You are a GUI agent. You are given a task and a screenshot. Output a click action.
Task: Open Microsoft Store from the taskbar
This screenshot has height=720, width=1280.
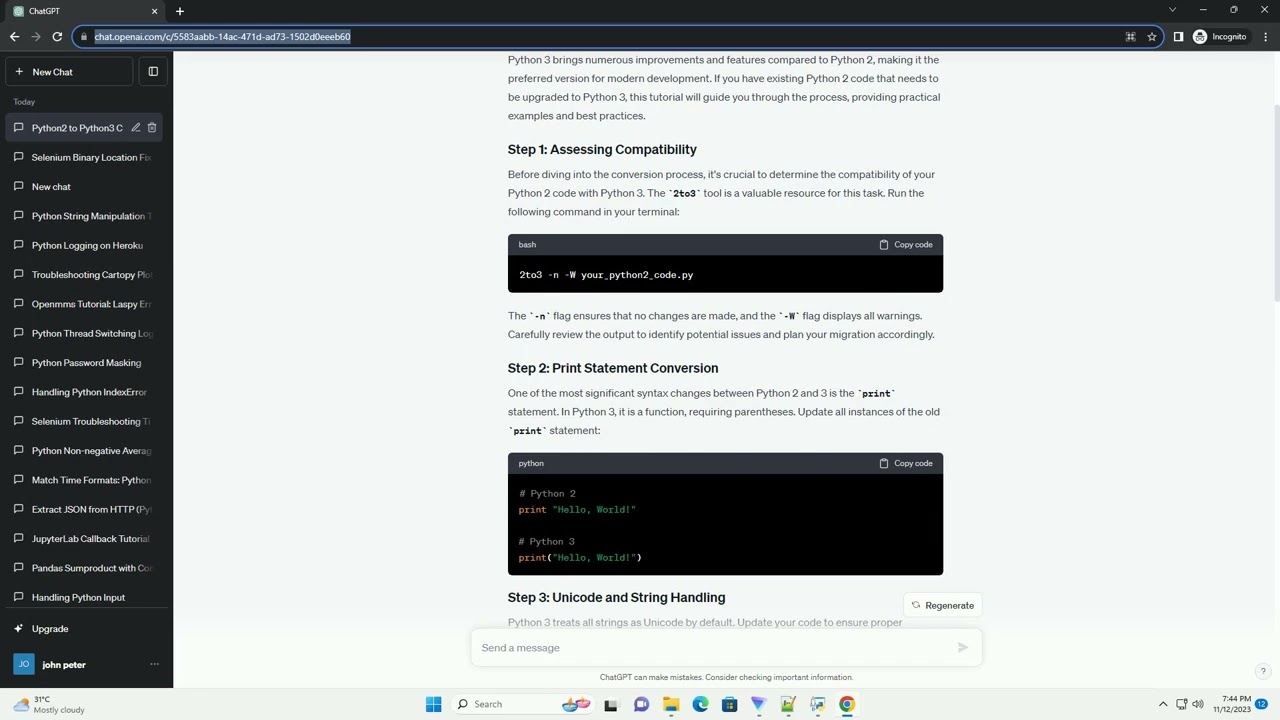(729, 704)
